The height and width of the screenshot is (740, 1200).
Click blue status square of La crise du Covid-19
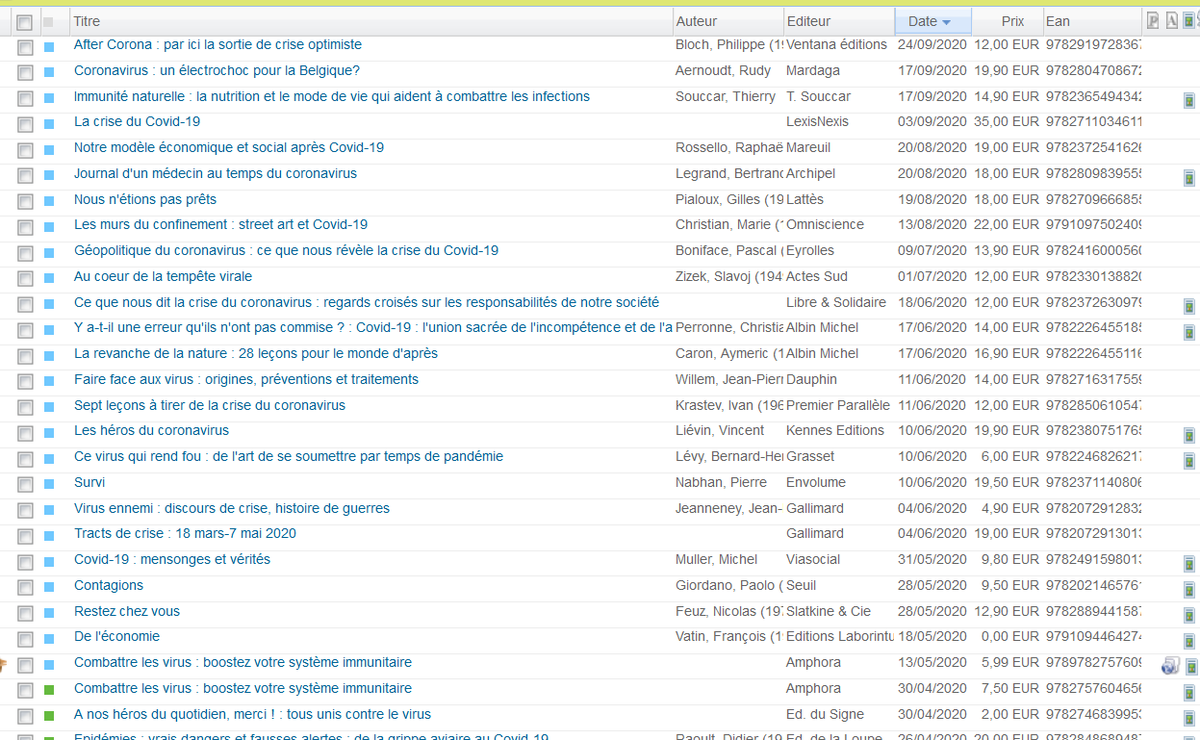49,124
